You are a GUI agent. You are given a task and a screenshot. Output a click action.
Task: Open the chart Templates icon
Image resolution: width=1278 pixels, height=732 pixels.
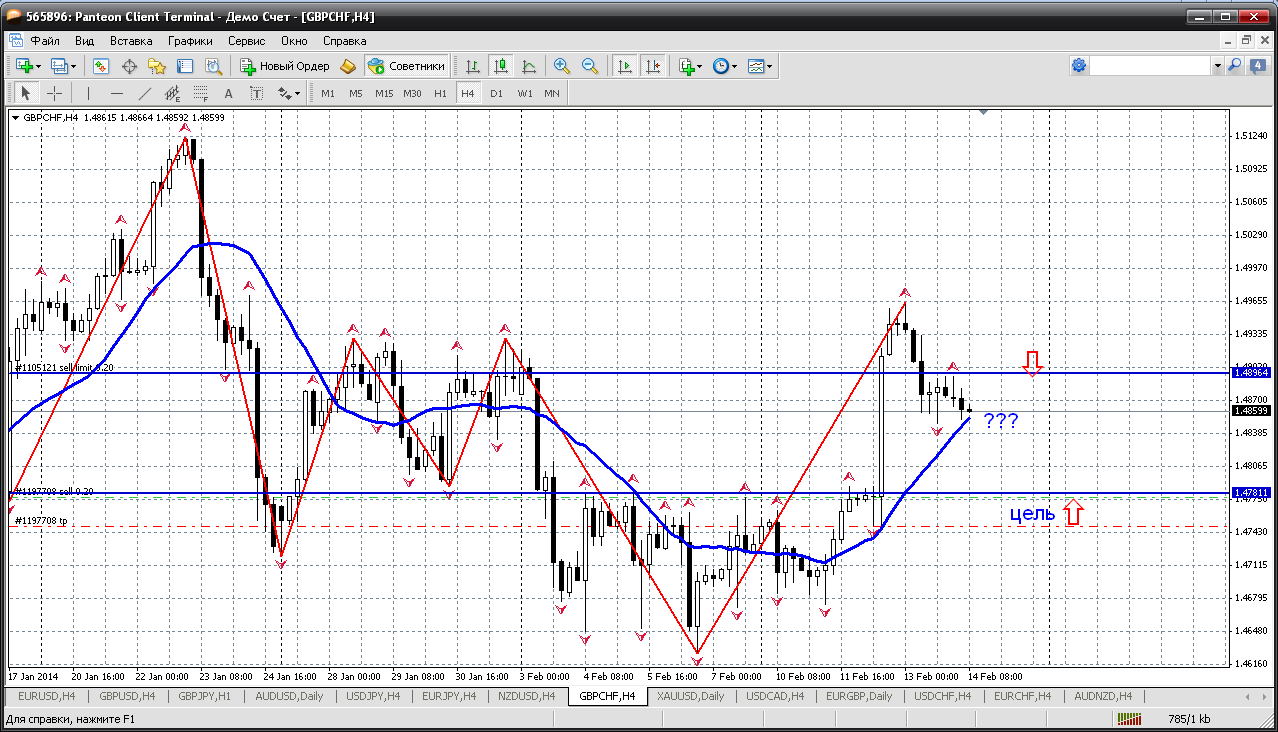(756, 66)
